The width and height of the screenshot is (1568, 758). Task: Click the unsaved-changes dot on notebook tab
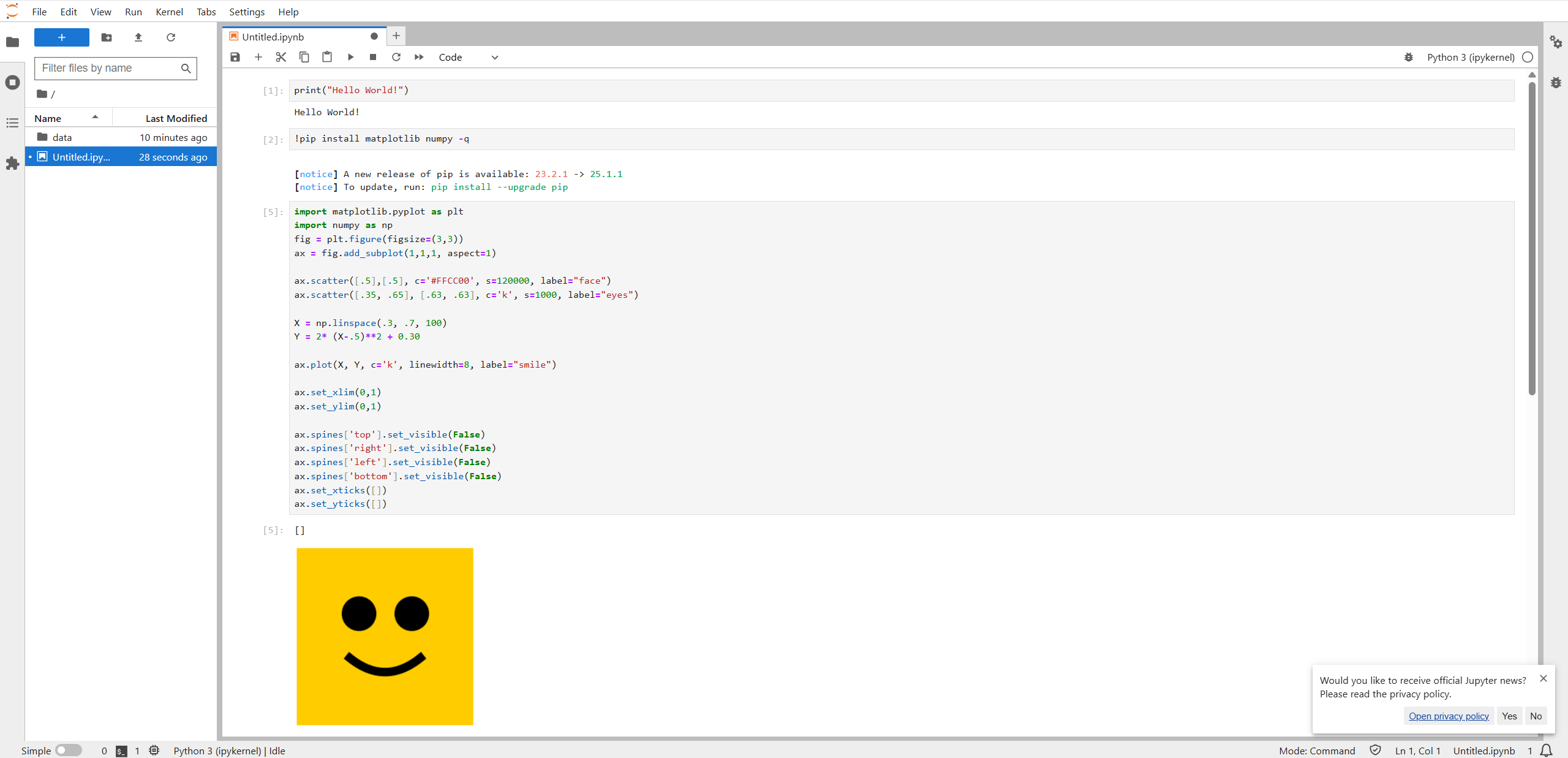coord(374,36)
